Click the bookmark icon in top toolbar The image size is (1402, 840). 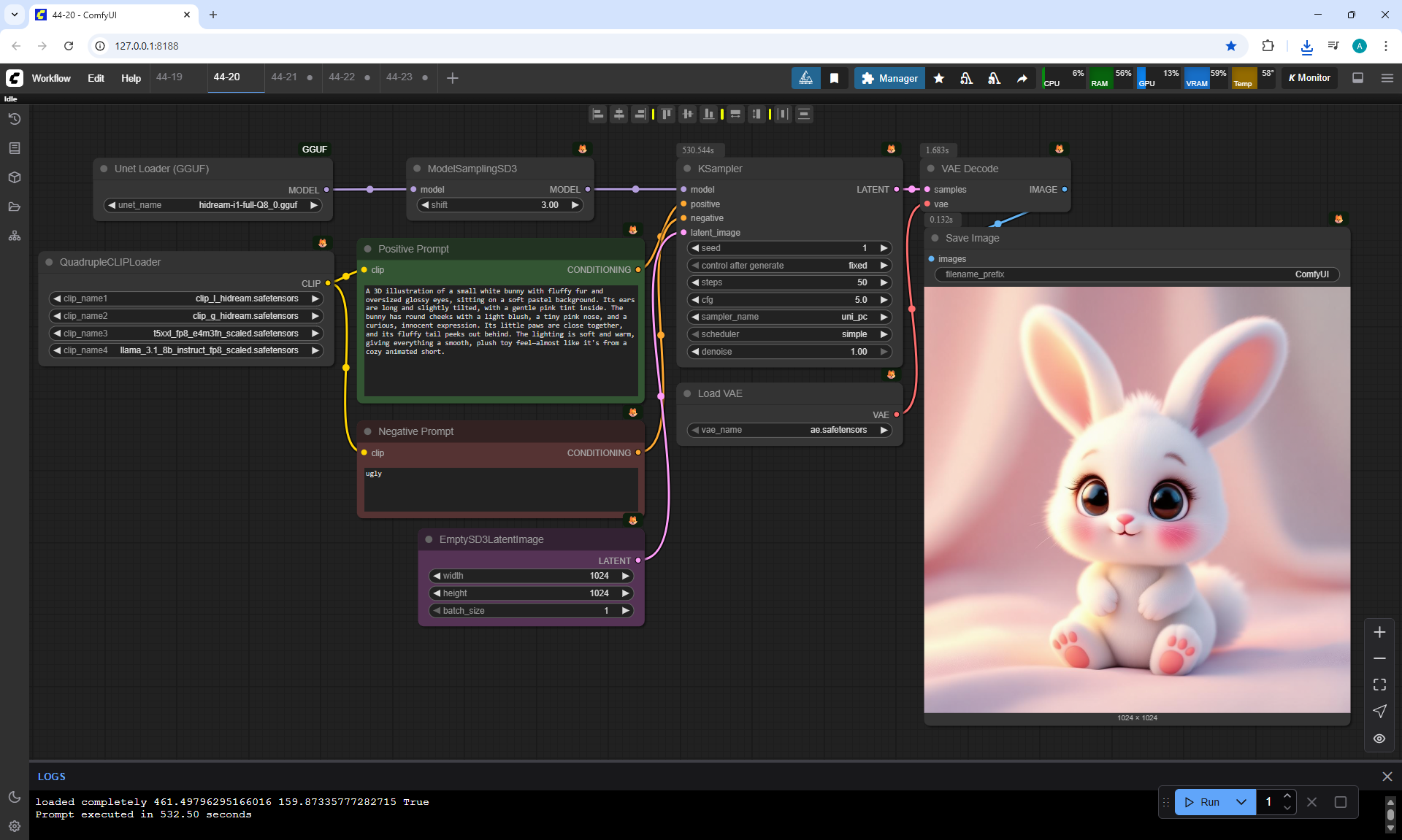(x=834, y=78)
